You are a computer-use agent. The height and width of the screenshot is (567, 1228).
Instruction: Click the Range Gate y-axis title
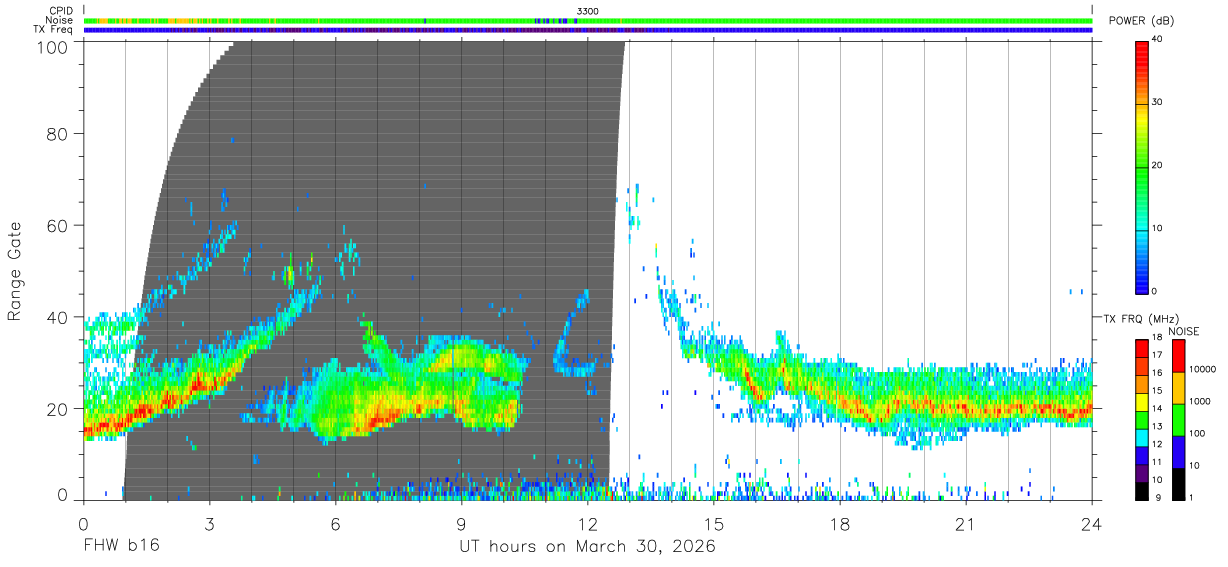point(15,270)
